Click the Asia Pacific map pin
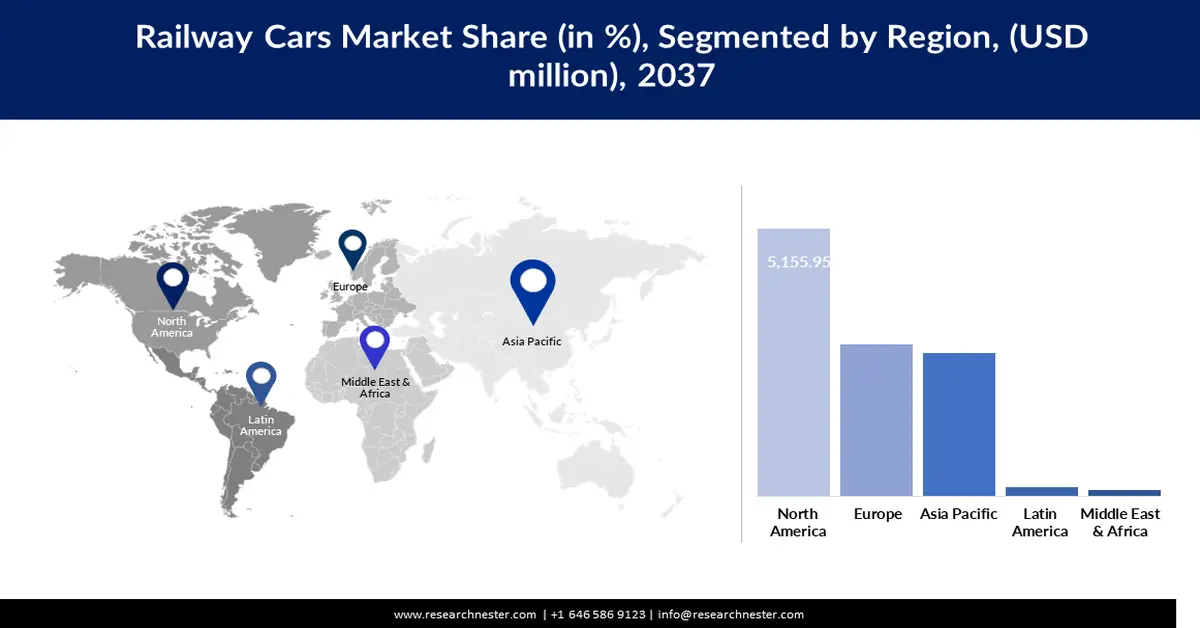 532,291
